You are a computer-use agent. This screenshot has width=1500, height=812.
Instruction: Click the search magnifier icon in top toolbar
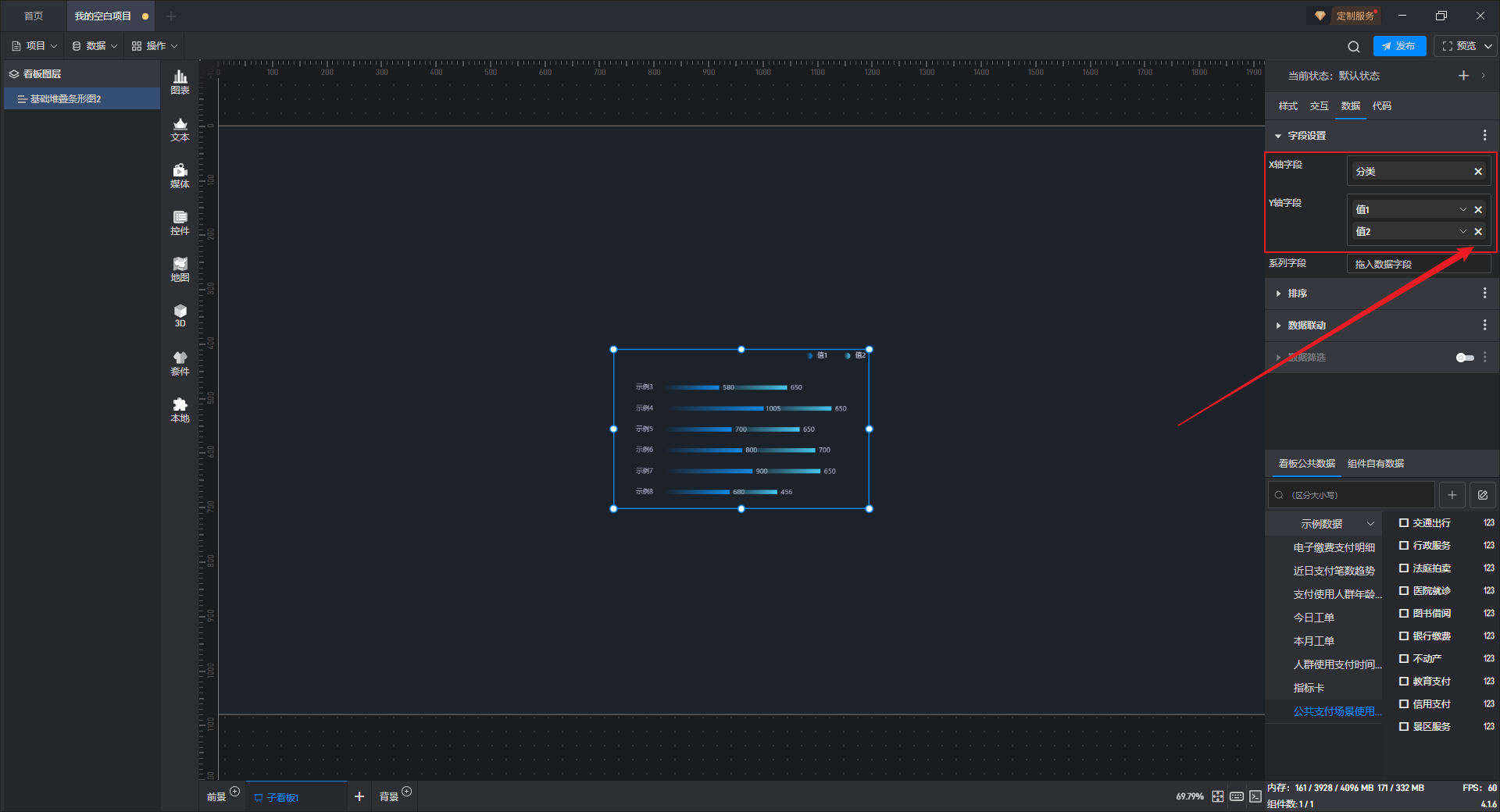pos(1354,46)
